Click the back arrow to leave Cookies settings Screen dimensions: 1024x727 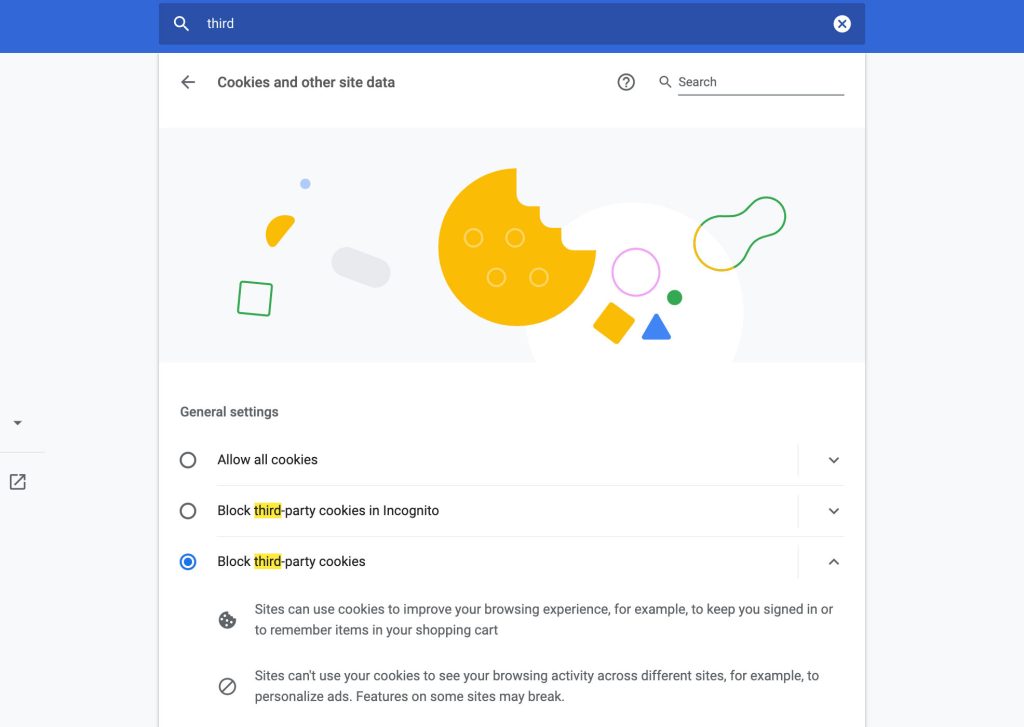pos(187,82)
